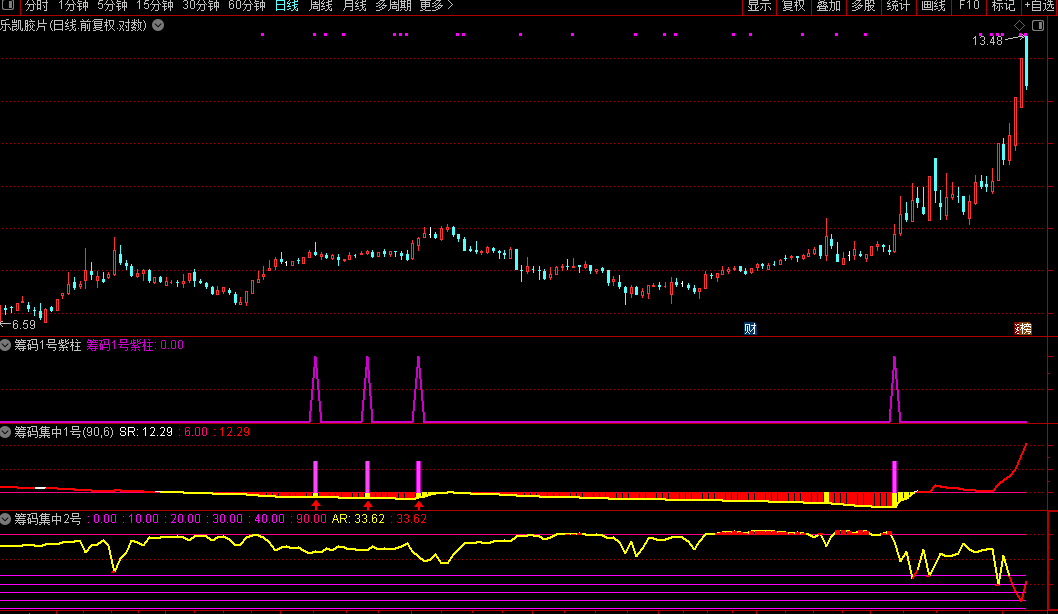Toggle the left sidebar panel icon
This screenshot has width=1058, height=614.
pos(7,6)
